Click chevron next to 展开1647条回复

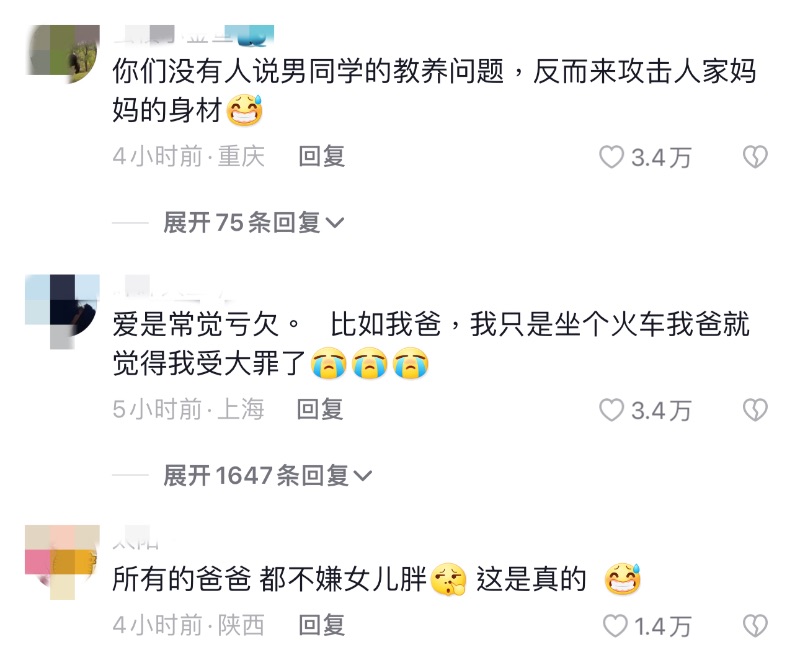(362, 476)
